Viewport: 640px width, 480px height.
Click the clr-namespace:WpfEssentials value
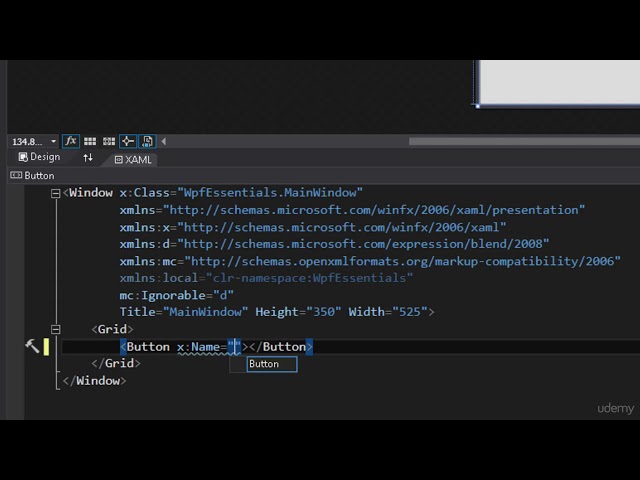[309, 278]
